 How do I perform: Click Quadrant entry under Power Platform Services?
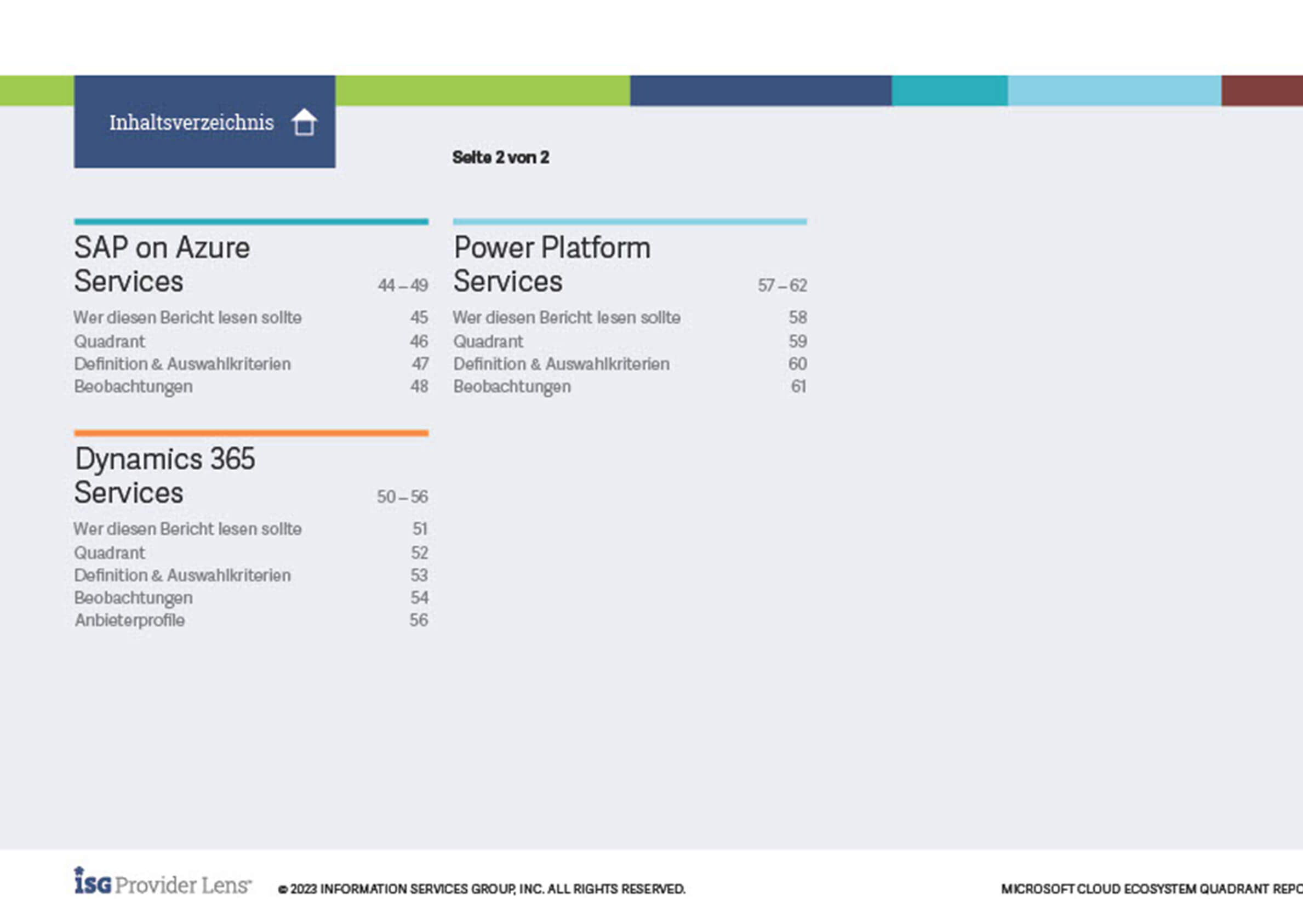click(488, 341)
